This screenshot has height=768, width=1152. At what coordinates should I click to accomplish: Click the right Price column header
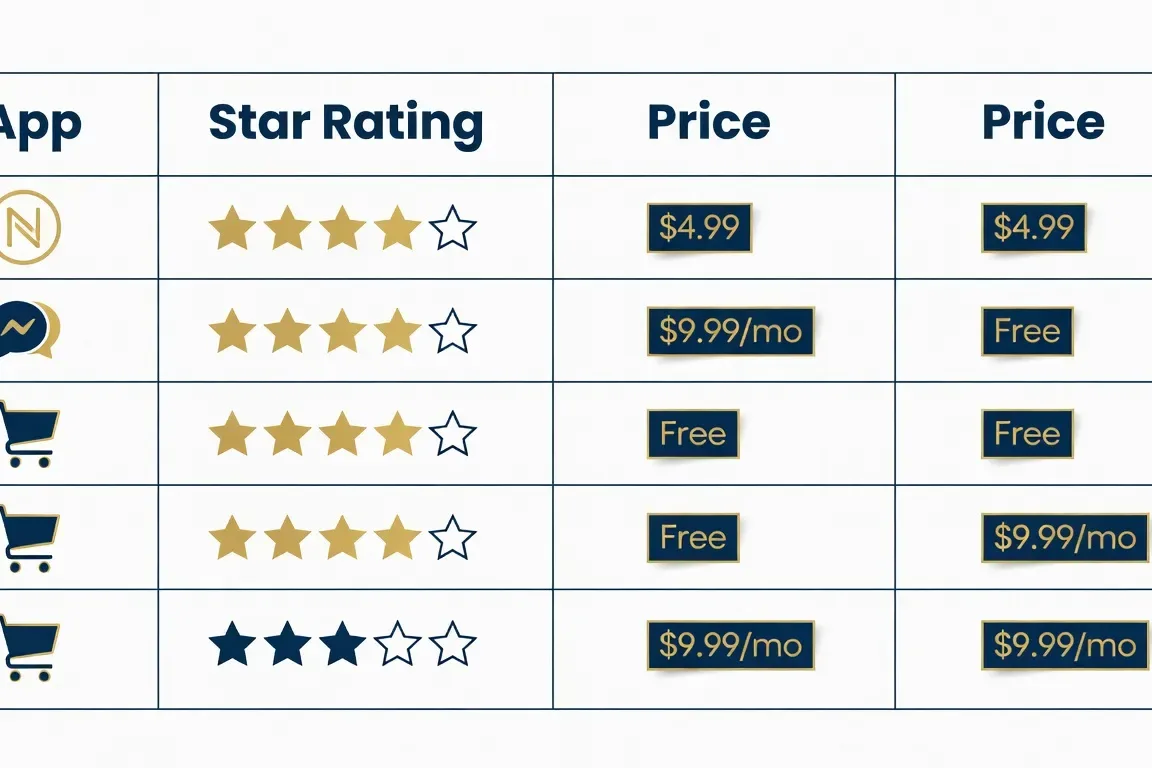pyautogui.click(x=1043, y=121)
